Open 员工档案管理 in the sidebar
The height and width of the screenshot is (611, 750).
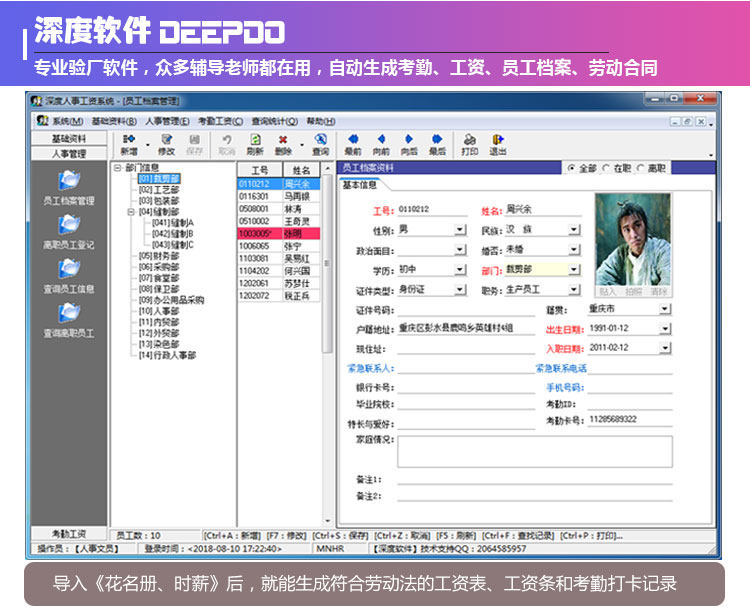click(69, 188)
